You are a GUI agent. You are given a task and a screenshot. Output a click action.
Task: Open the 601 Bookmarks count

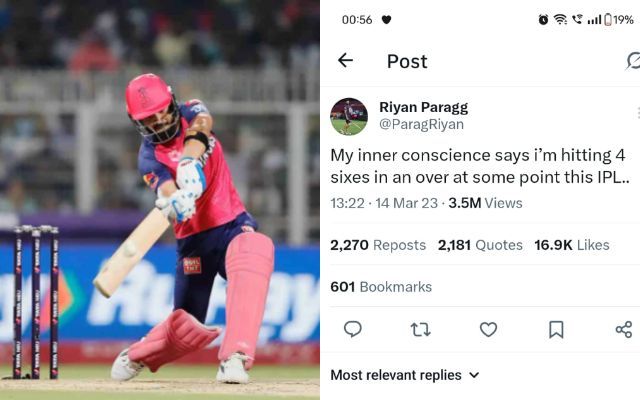[x=381, y=287]
